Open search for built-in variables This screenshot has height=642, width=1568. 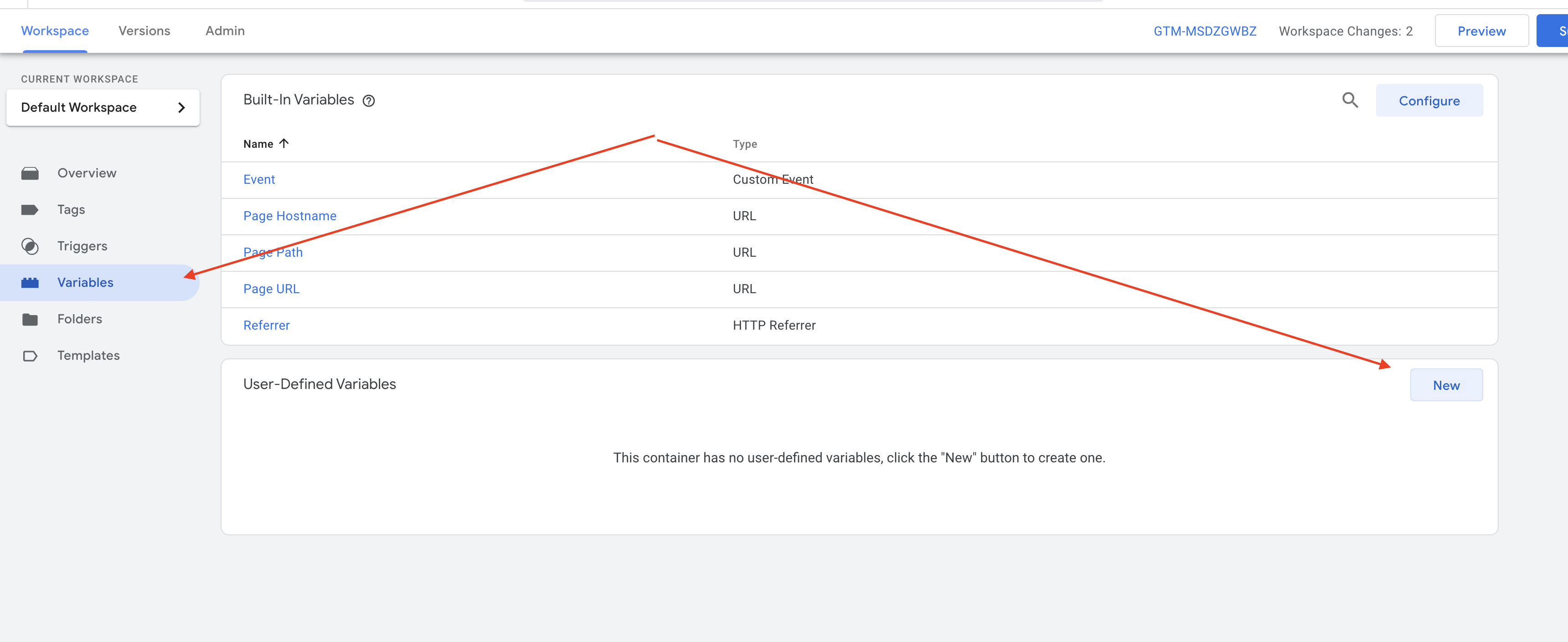1350,100
